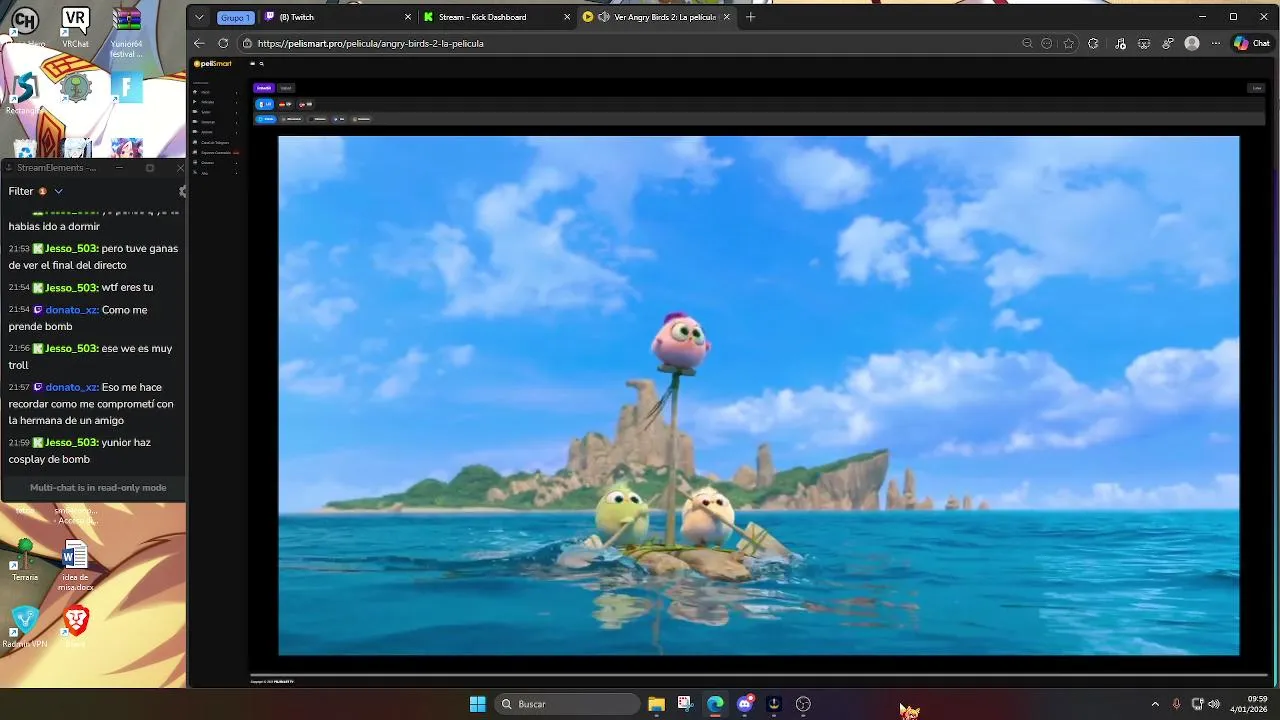Choose the SUB subtitle language option
Viewport: 1280px width, 720px height.
(x=306, y=104)
